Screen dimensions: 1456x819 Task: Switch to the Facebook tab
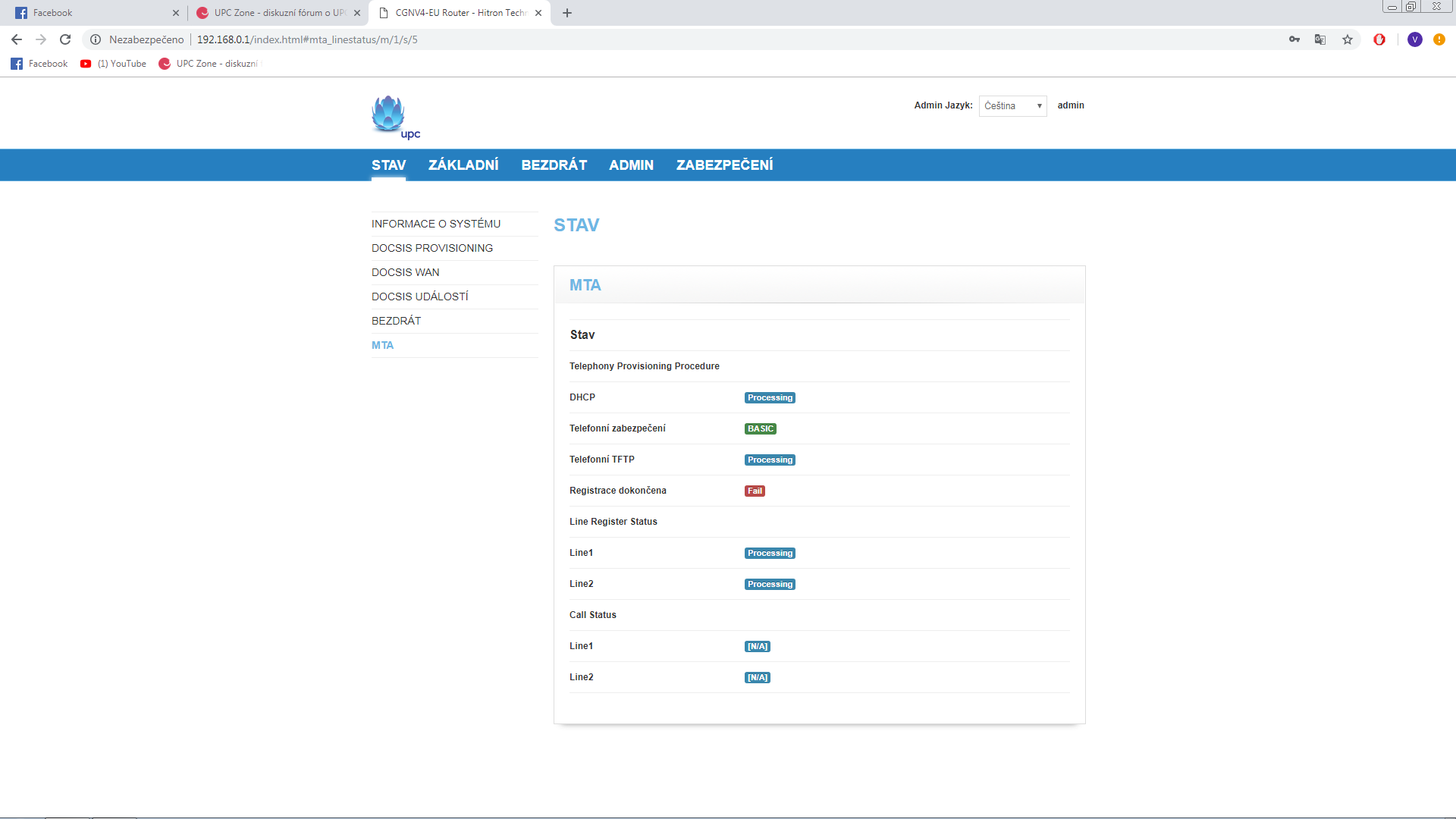click(x=96, y=13)
